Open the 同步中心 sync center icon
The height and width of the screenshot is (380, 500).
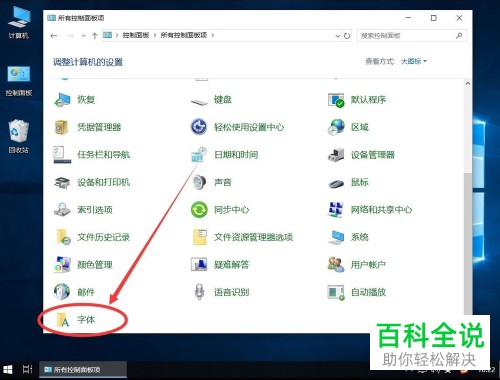click(199, 210)
